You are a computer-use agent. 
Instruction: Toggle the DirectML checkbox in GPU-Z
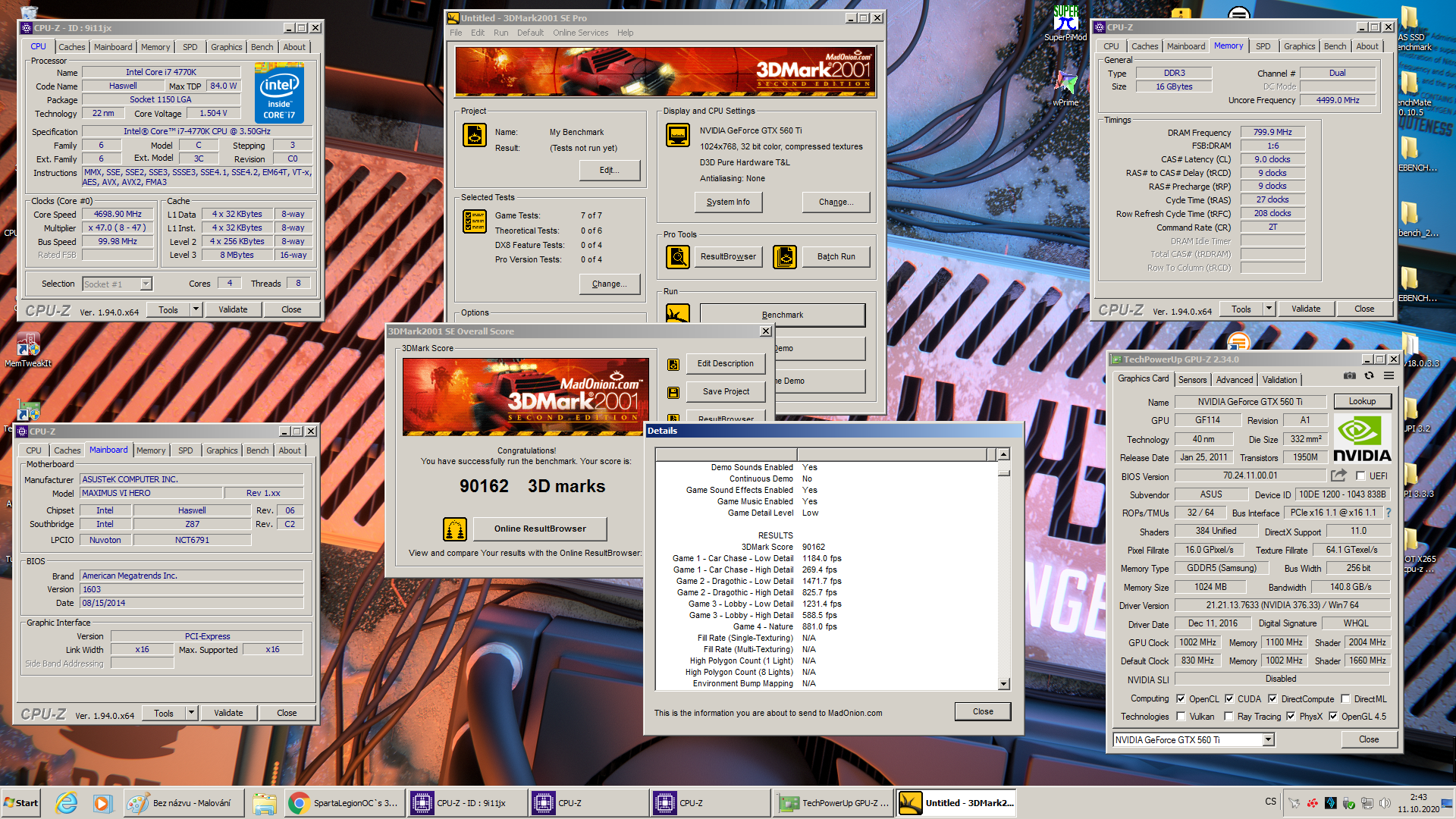1345,699
